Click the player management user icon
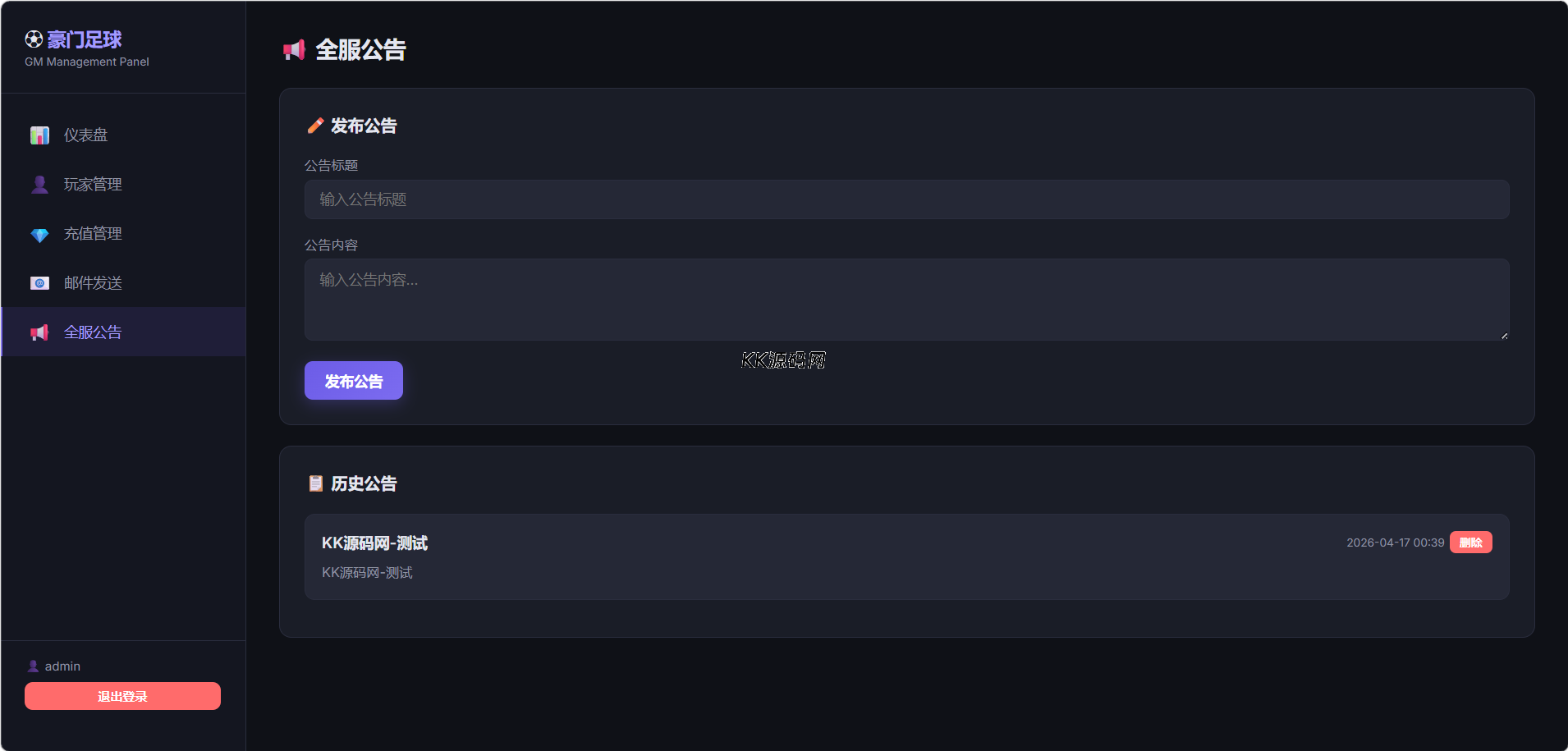This screenshot has width=1568, height=751. (39, 185)
